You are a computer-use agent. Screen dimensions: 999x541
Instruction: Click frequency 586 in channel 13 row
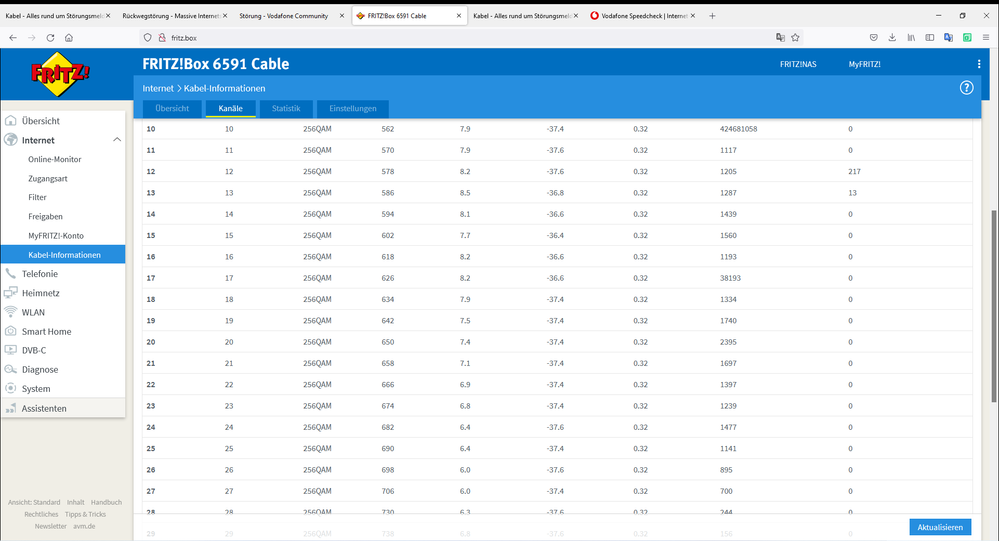tap(387, 192)
